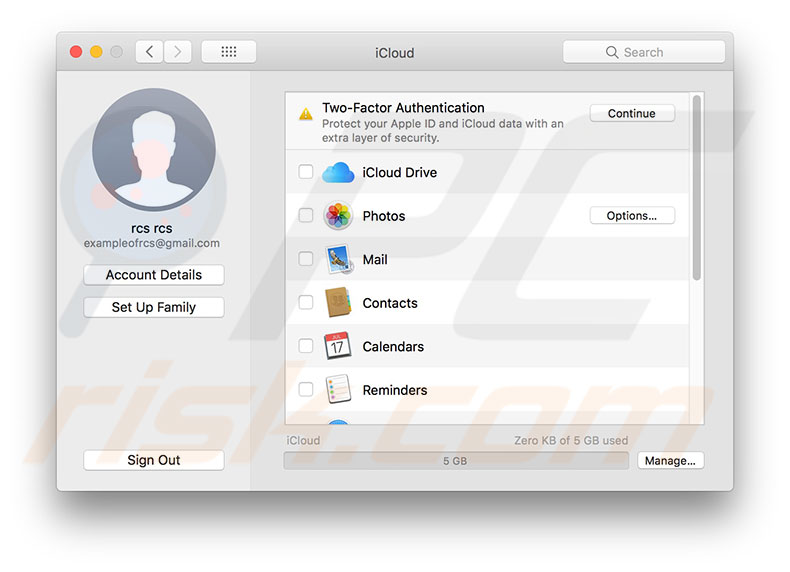Click the iCloud Drive cloud icon
This screenshot has height=572, width=790.
click(x=338, y=172)
